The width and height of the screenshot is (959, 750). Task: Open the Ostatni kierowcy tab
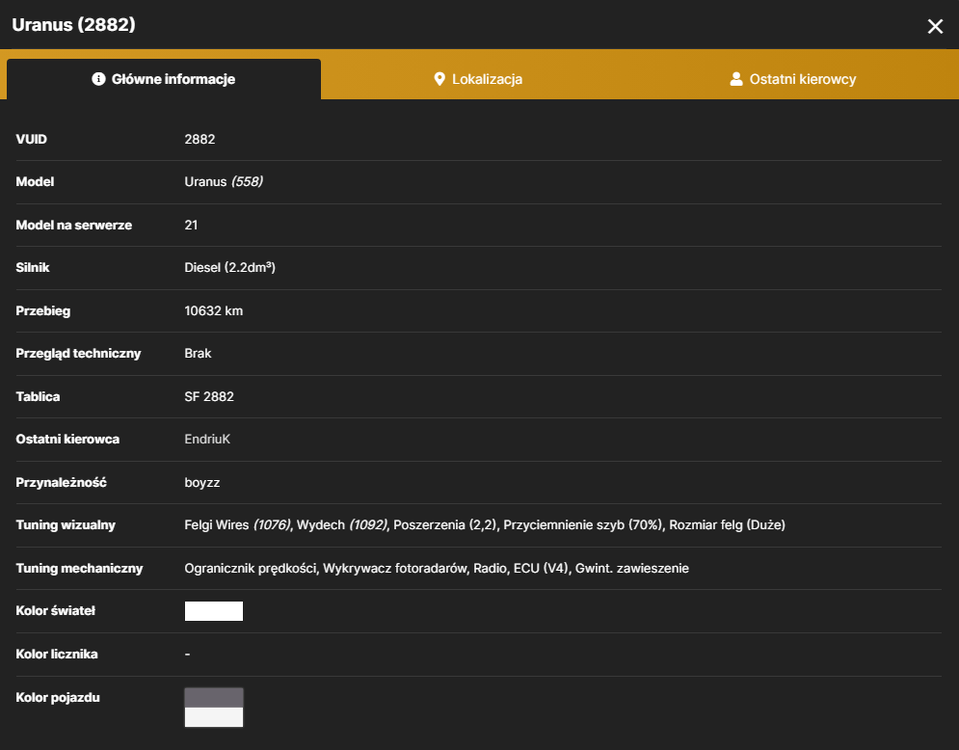pos(793,79)
